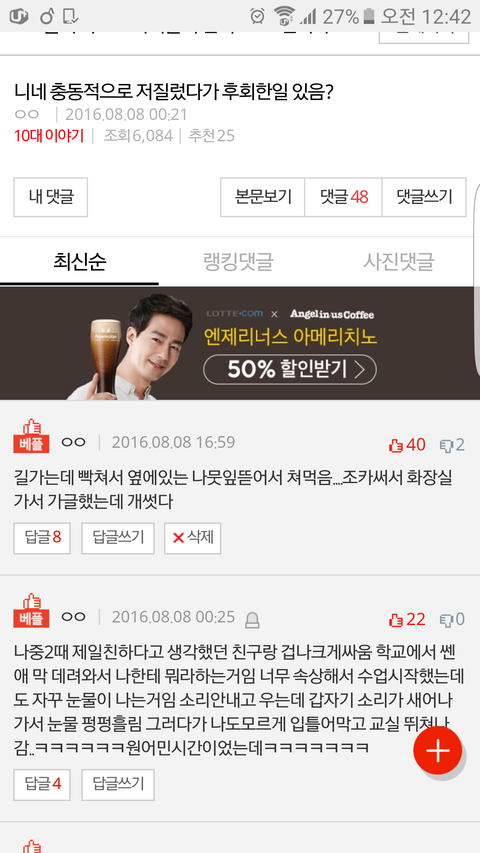Tap 댓글쓰기 to write a comment
This screenshot has height=853, width=480.
[x=424, y=197]
